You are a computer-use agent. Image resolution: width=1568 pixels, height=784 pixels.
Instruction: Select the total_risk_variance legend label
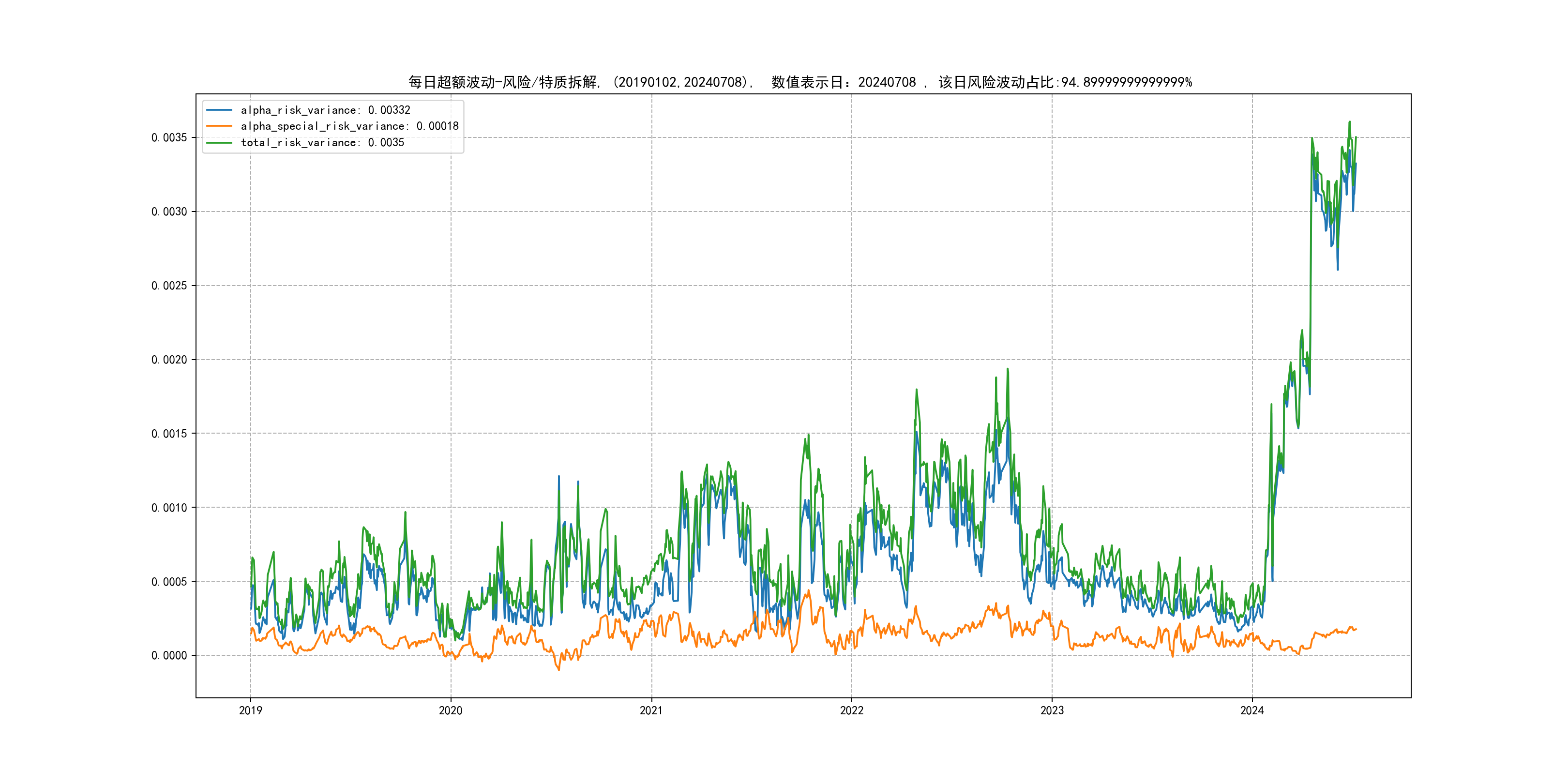(322, 142)
